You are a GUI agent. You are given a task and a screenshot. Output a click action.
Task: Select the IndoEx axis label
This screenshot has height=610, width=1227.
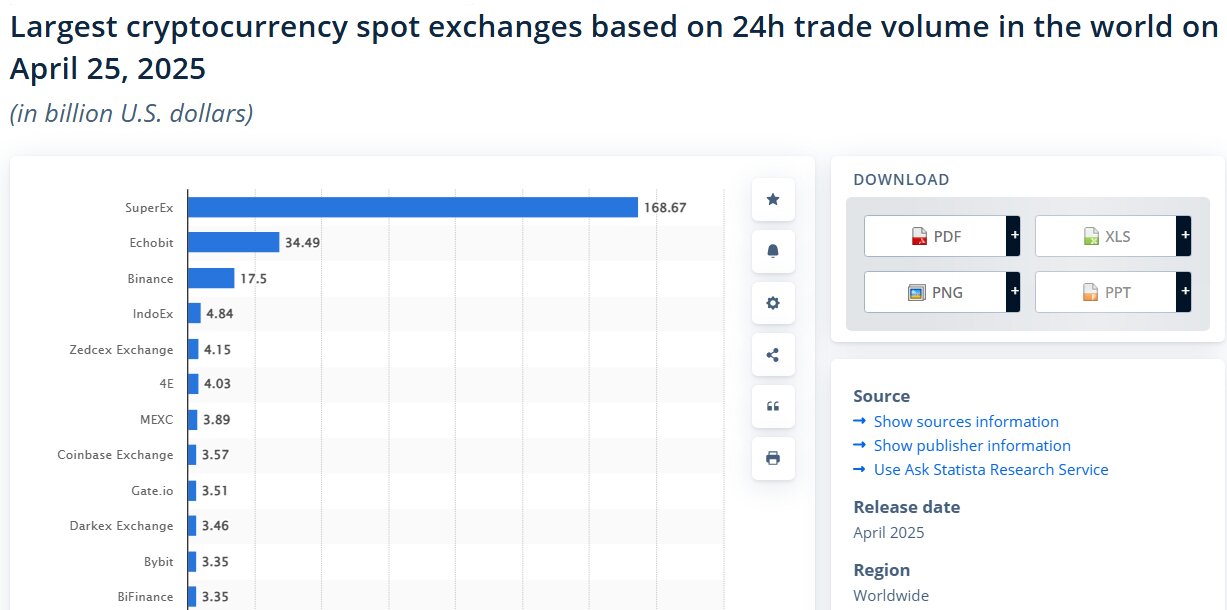click(153, 314)
